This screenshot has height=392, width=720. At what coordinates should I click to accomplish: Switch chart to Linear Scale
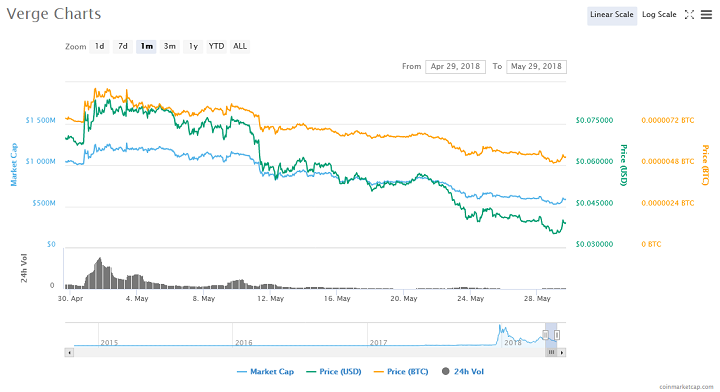coord(612,15)
